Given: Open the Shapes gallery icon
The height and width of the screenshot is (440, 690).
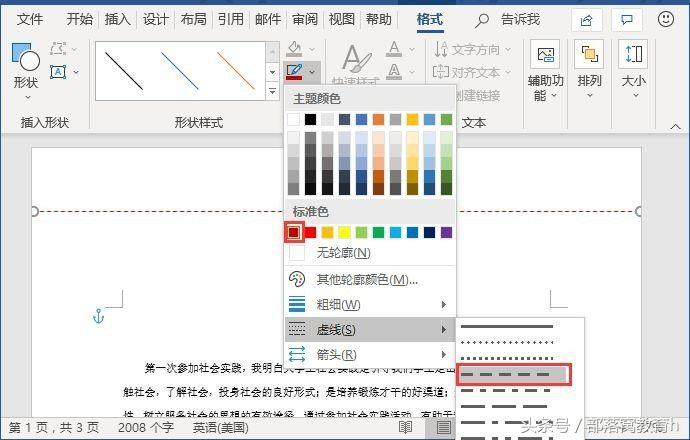Looking at the screenshot, I should (26, 57).
